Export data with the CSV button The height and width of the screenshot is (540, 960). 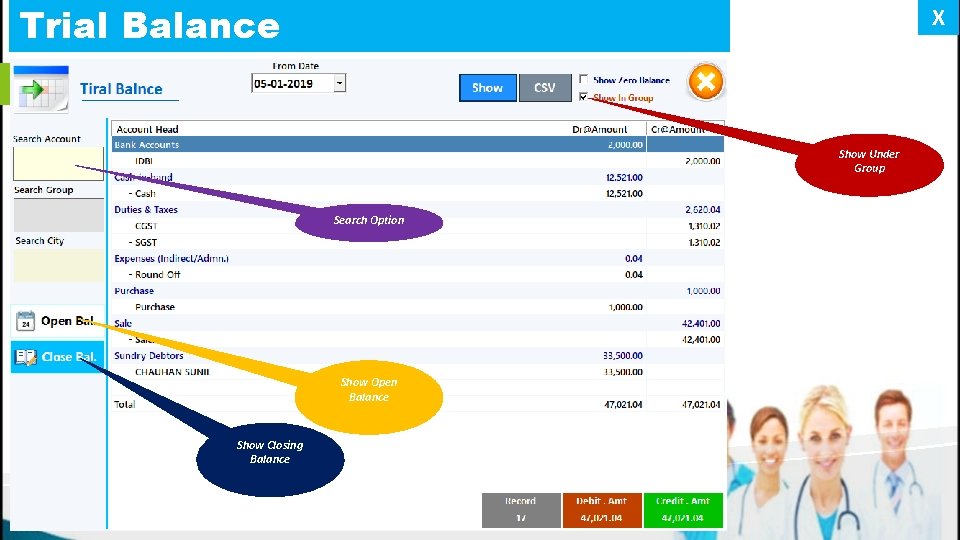pos(545,88)
